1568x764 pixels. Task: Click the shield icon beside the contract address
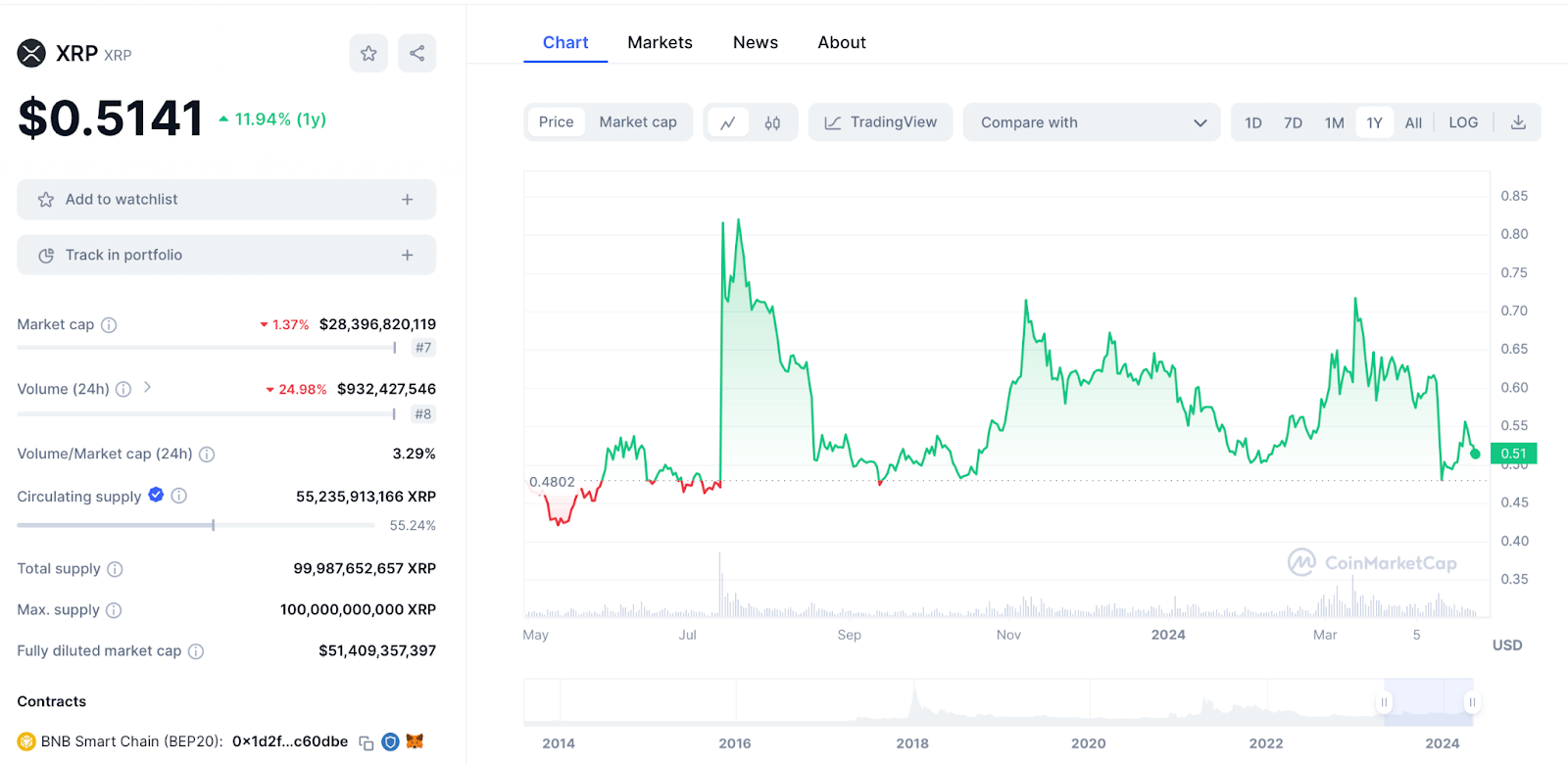point(390,741)
